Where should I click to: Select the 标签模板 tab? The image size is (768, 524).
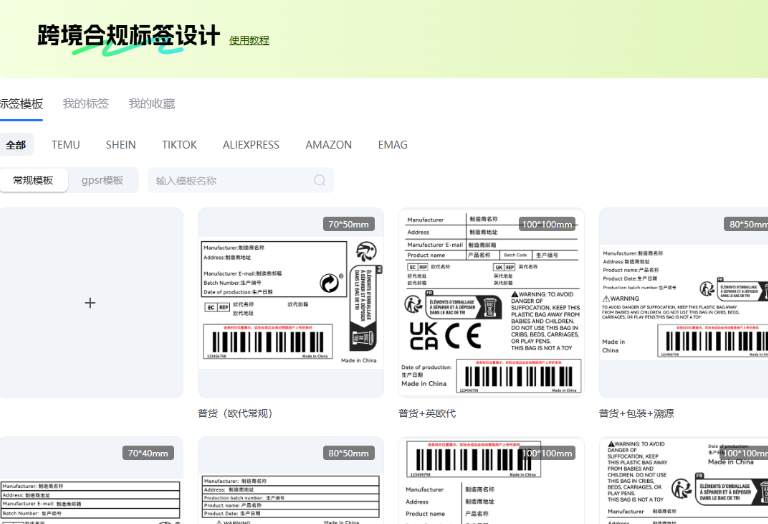[x=21, y=104]
